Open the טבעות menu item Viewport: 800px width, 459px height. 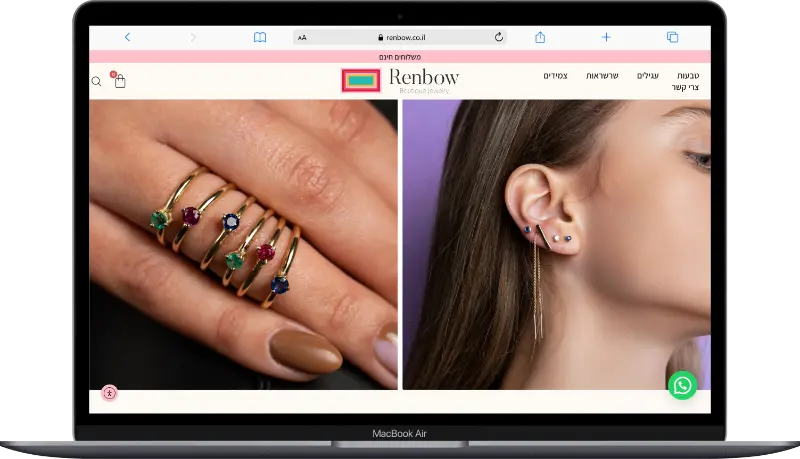tap(688, 75)
